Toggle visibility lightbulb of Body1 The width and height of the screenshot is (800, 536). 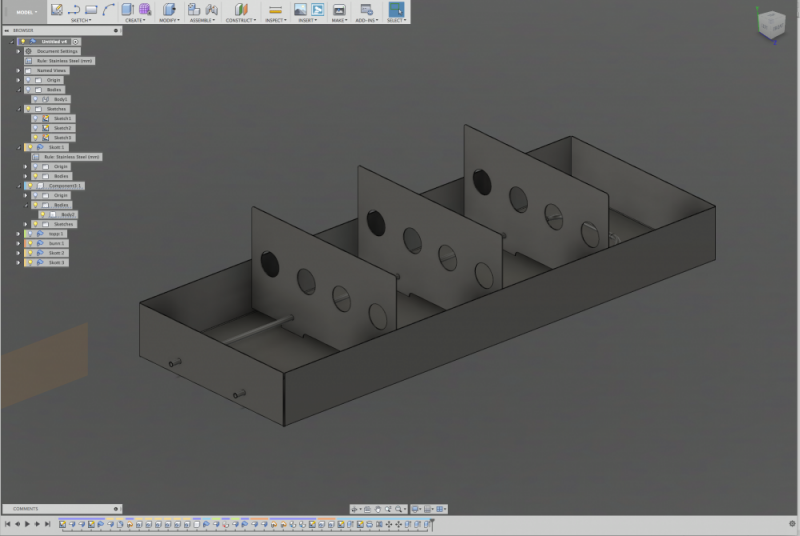(x=36, y=99)
